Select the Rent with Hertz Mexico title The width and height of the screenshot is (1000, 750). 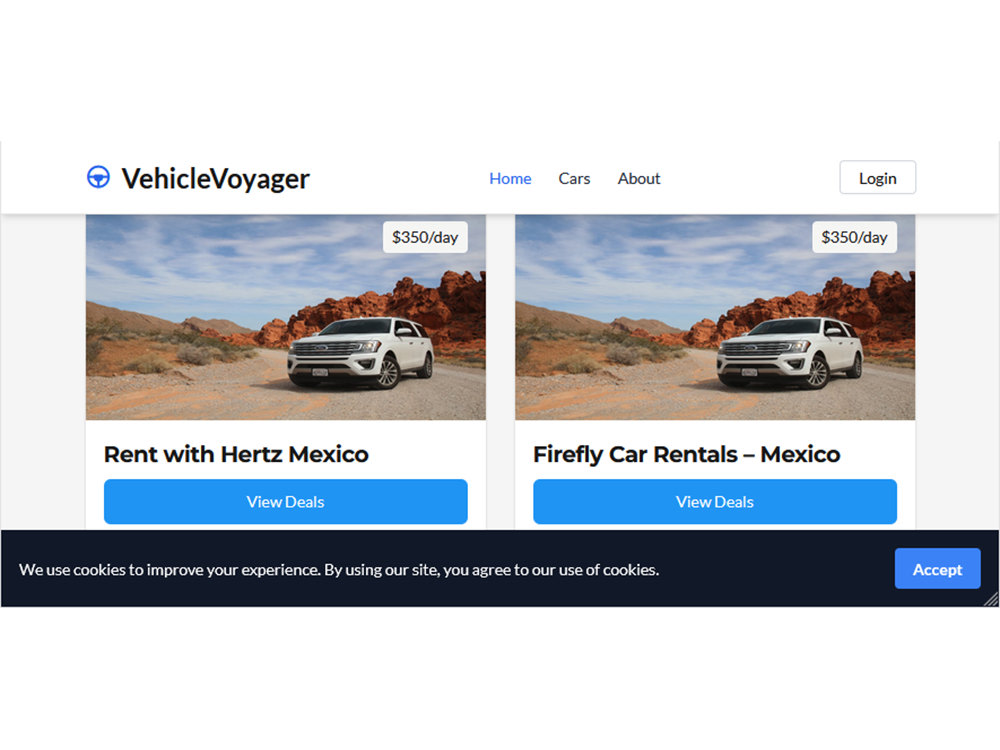point(237,454)
